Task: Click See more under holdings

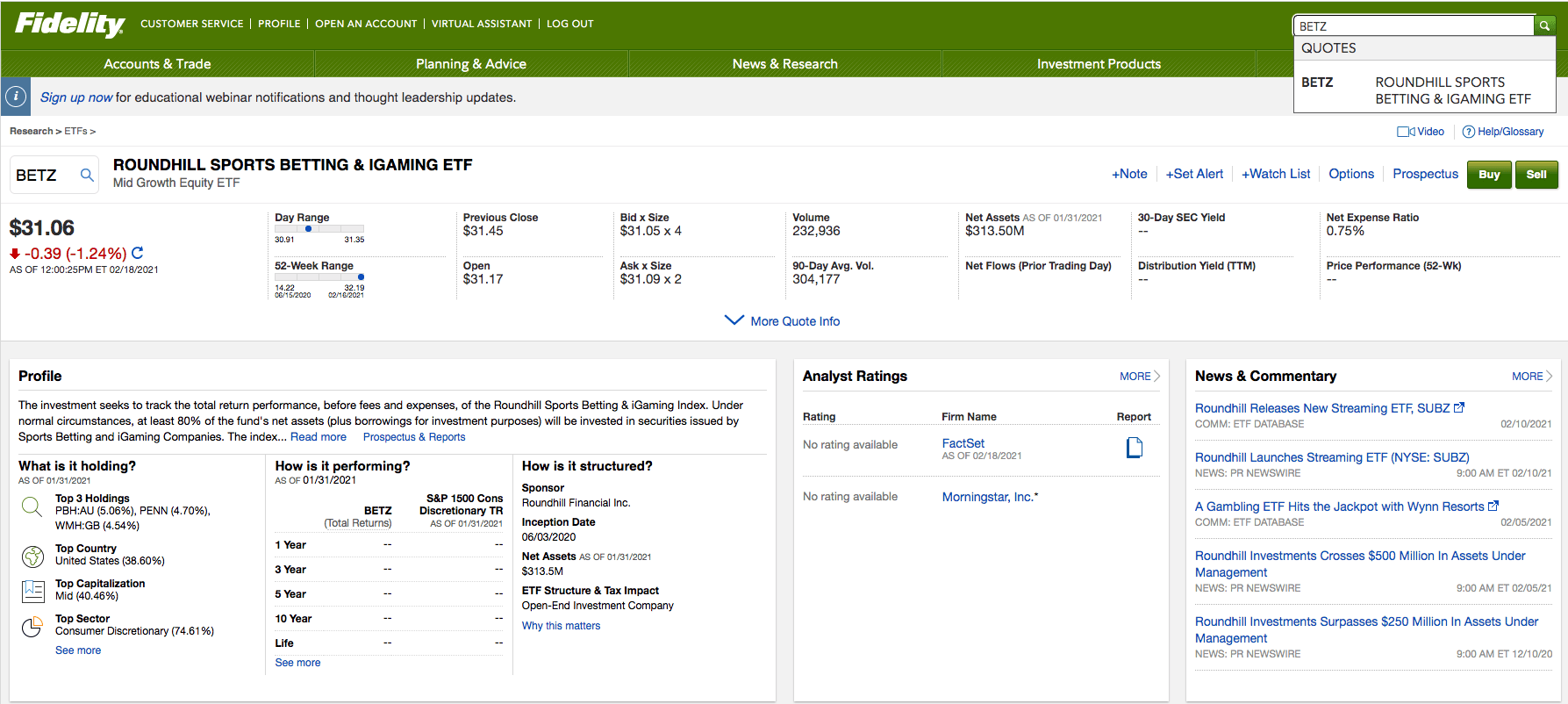Action: [x=78, y=650]
